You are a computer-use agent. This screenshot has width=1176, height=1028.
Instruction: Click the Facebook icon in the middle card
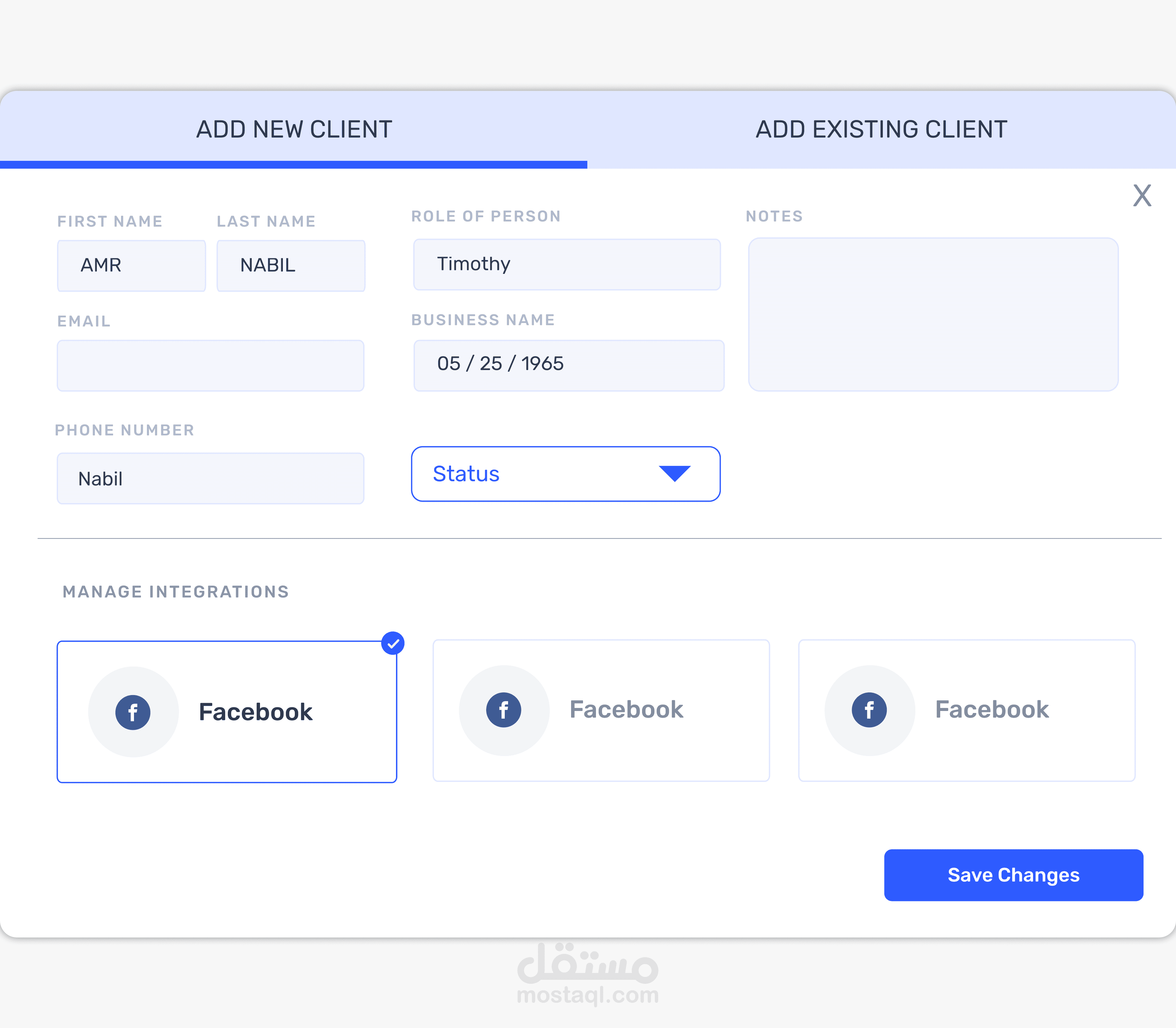pos(503,710)
